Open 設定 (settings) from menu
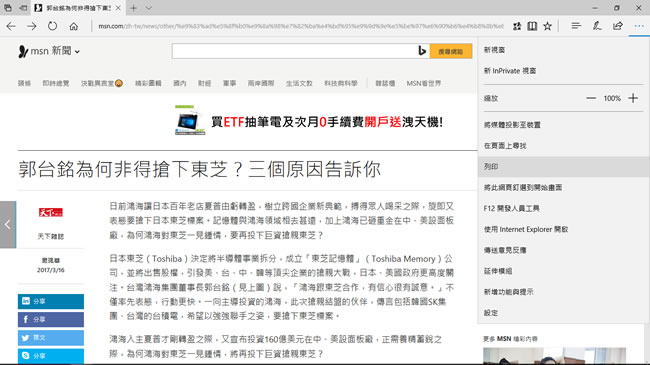Viewport: 650px width, 365px height. click(x=564, y=313)
